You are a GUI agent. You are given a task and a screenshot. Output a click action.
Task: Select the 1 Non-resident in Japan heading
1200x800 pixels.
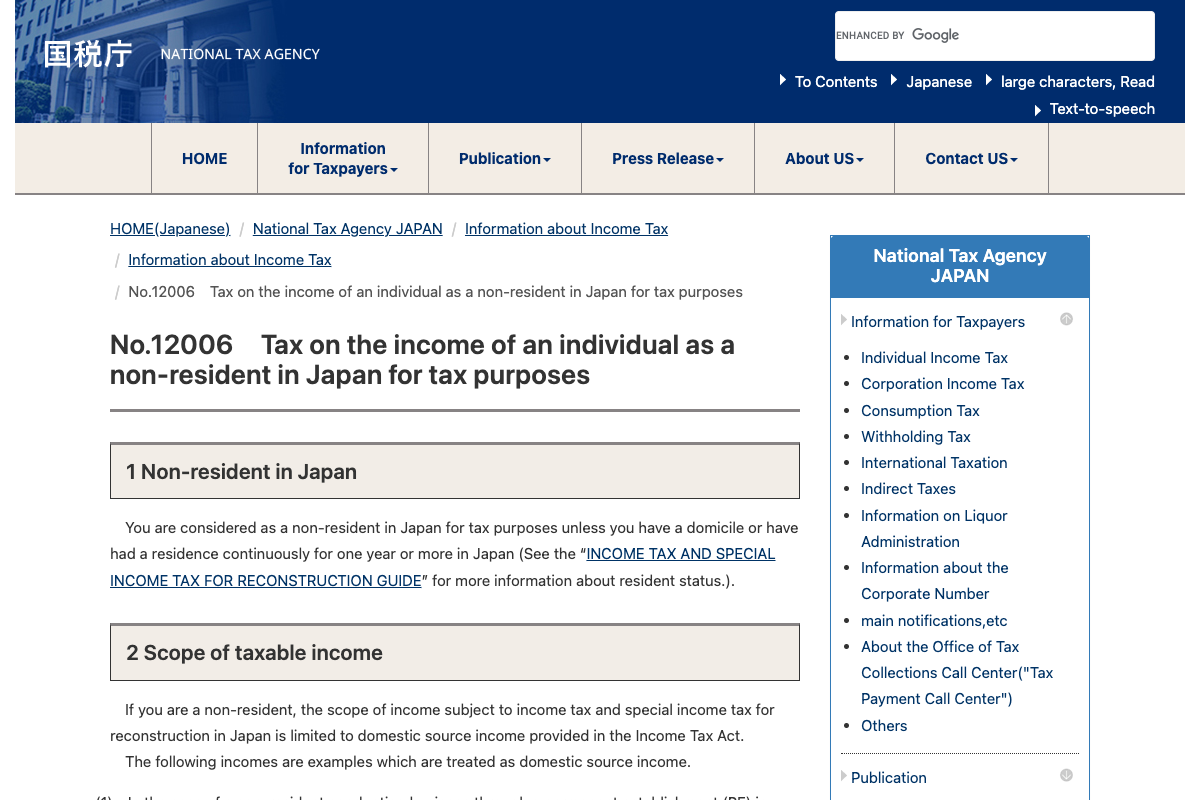click(x=455, y=471)
